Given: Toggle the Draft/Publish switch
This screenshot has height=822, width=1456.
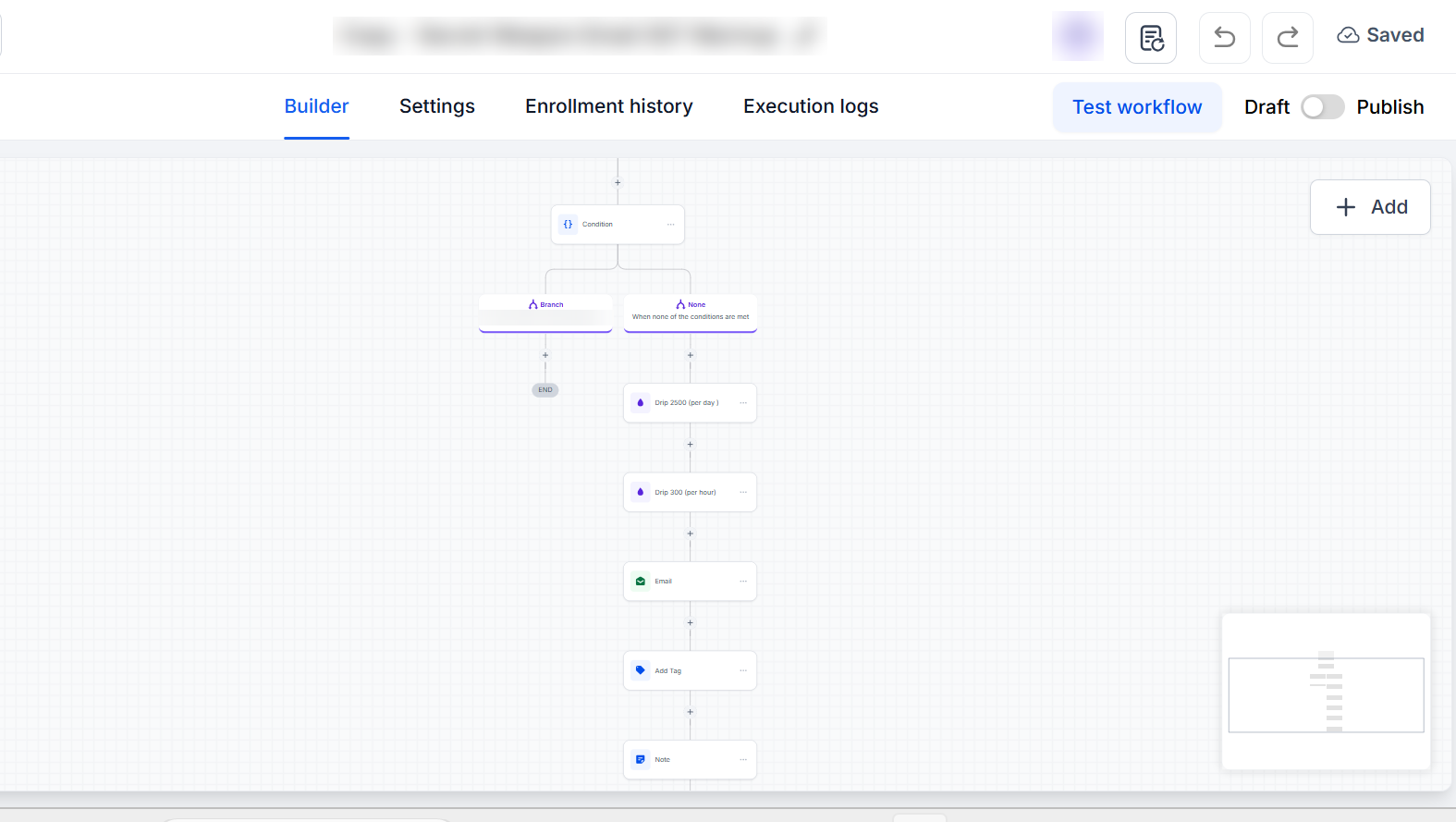Looking at the screenshot, I should click(1323, 107).
